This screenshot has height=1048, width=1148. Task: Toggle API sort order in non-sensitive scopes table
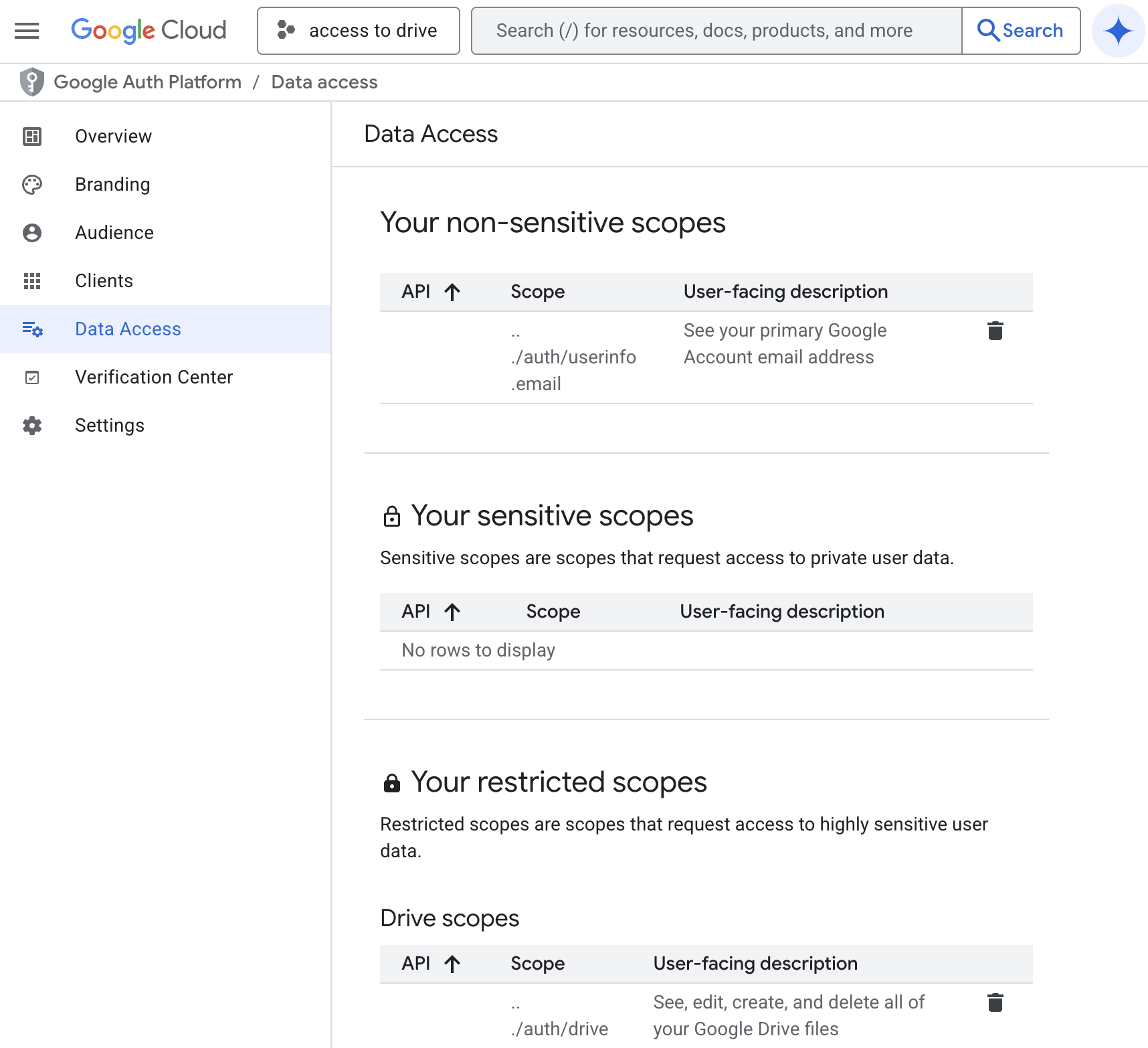pos(453,292)
